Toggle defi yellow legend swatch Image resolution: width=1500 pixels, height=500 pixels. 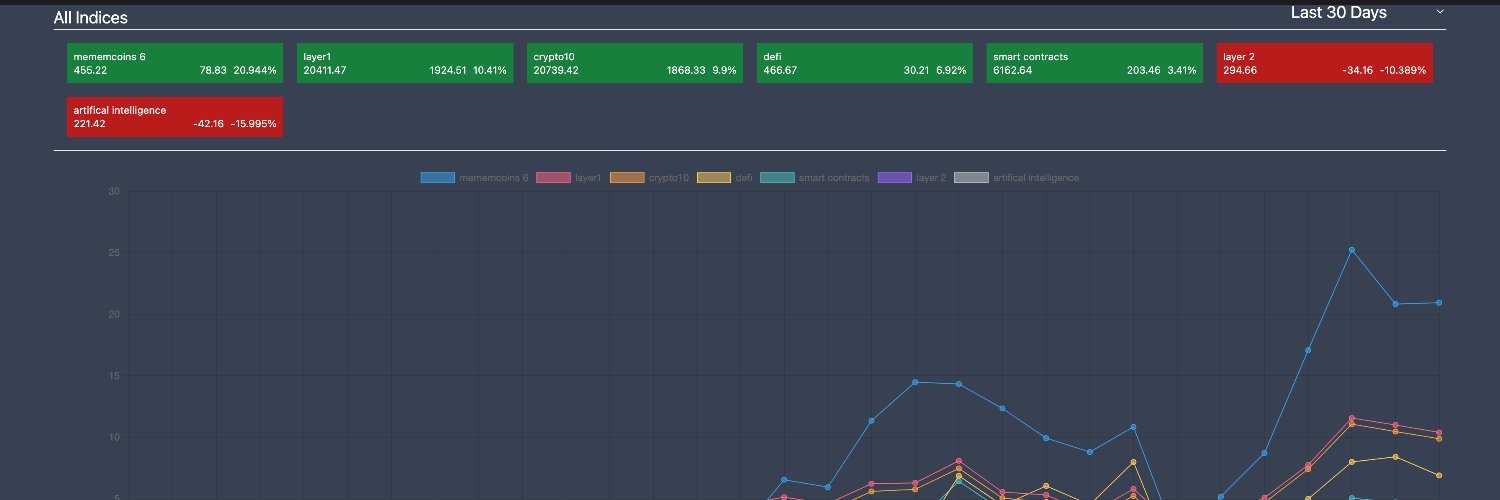(714, 178)
